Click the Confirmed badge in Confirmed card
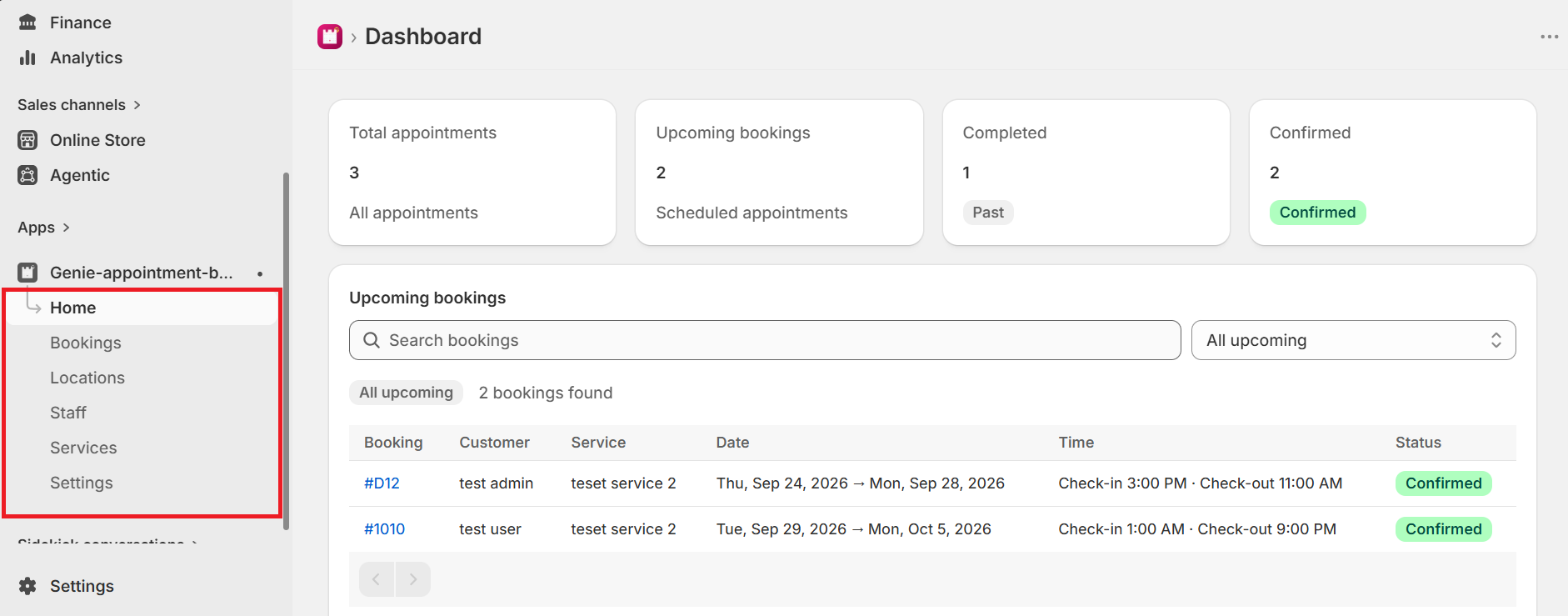This screenshot has width=1568, height=616. coord(1317,213)
